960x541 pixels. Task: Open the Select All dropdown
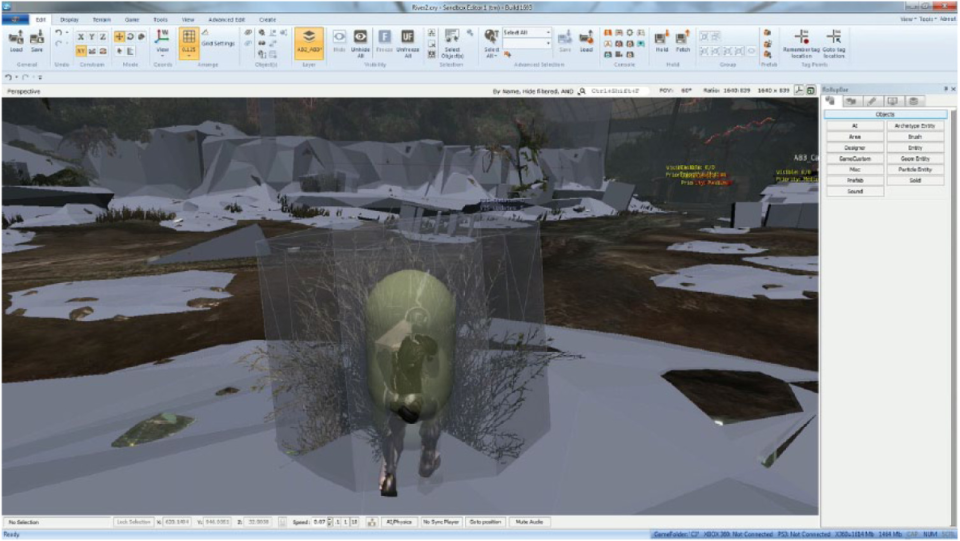coord(527,32)
